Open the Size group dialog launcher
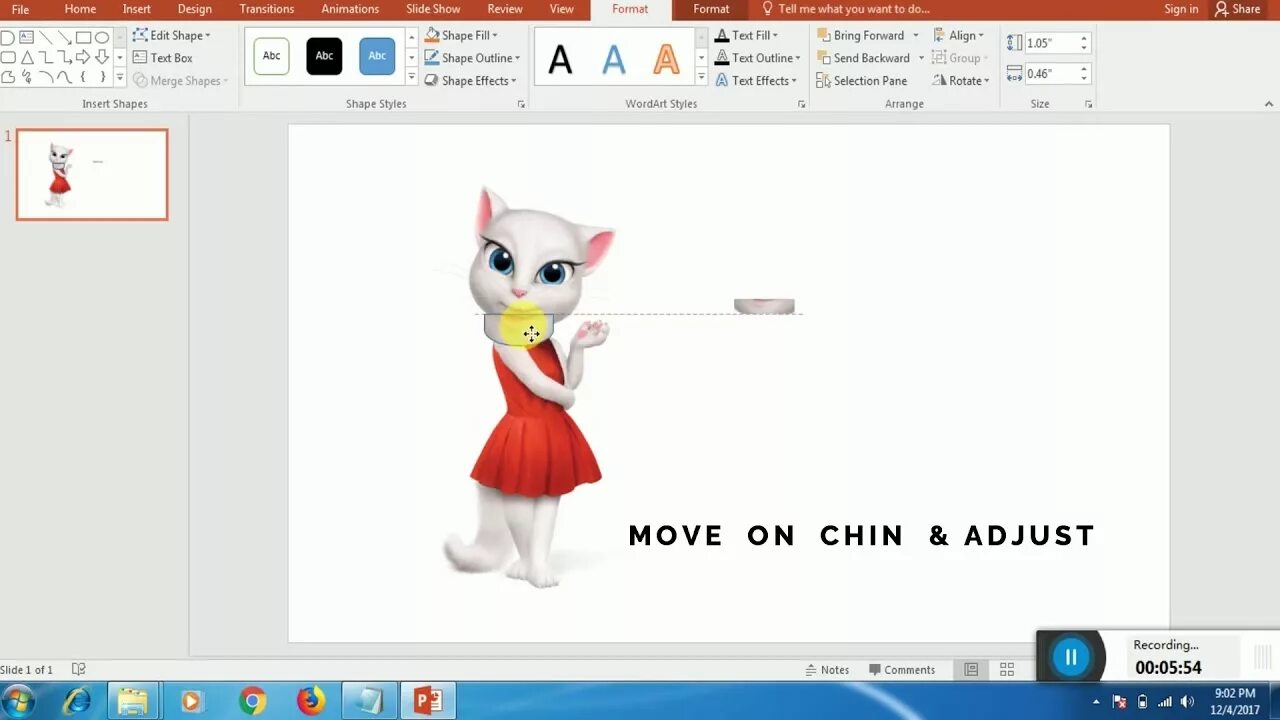Screen dimensions: 1280x720 pyautogui.click(x=1089, y=104)
